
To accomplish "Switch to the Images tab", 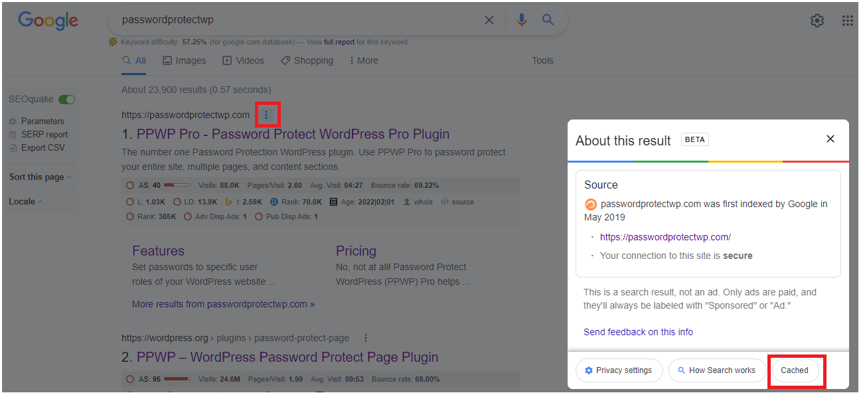I will pos(184,61).
